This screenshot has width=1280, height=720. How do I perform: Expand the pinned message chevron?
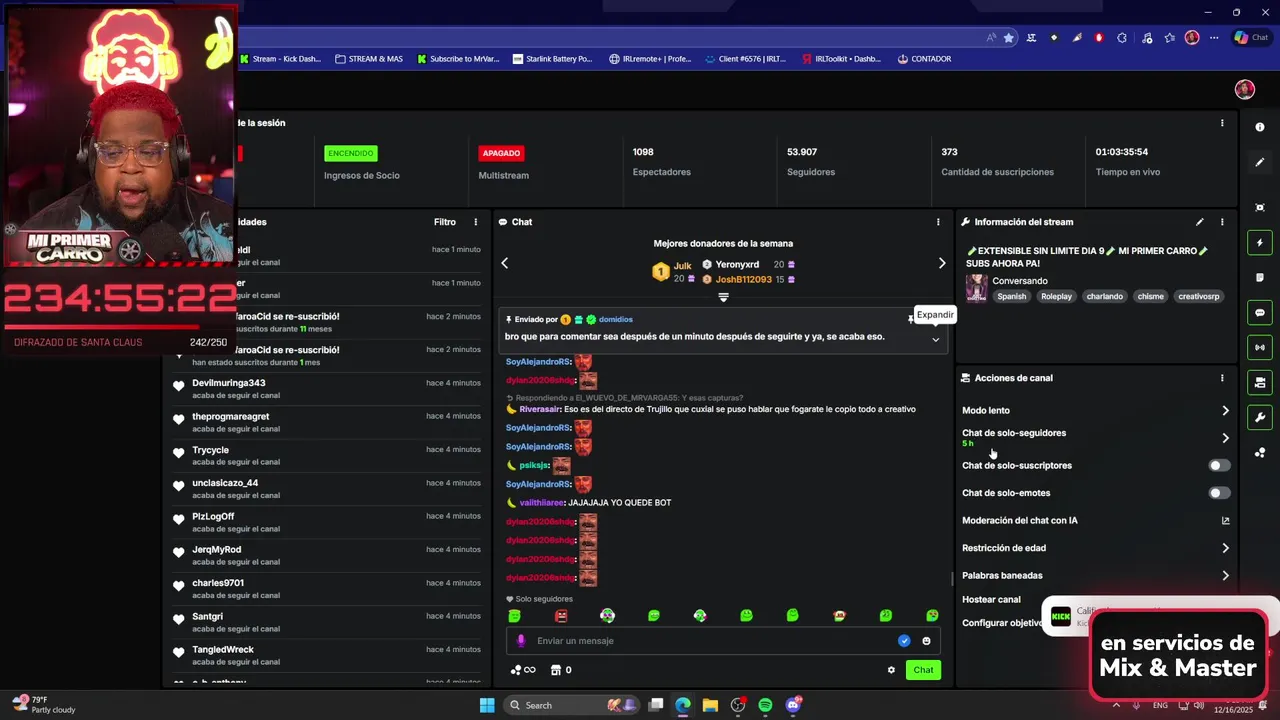pyautogui.click(x=936, y=340)
